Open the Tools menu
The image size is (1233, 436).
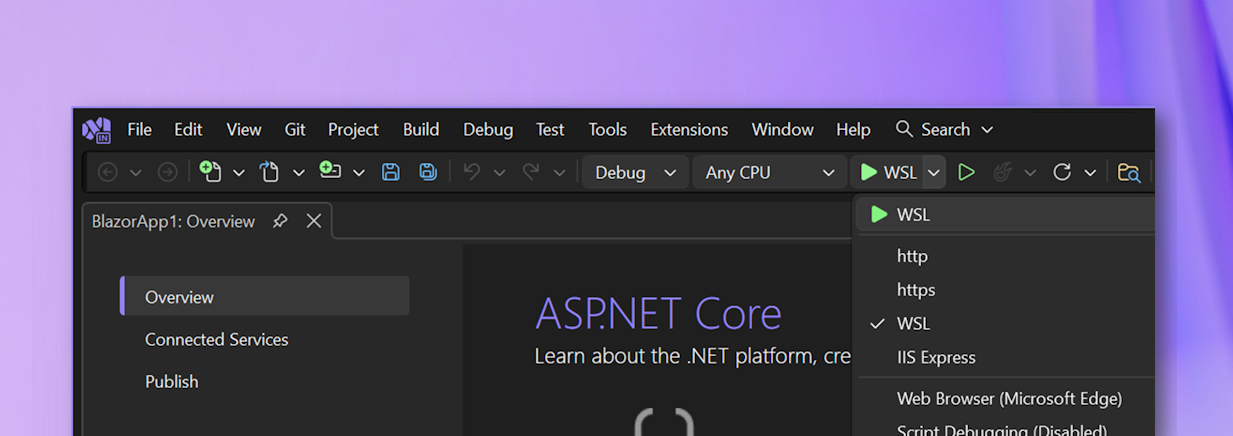click(607, 130)
